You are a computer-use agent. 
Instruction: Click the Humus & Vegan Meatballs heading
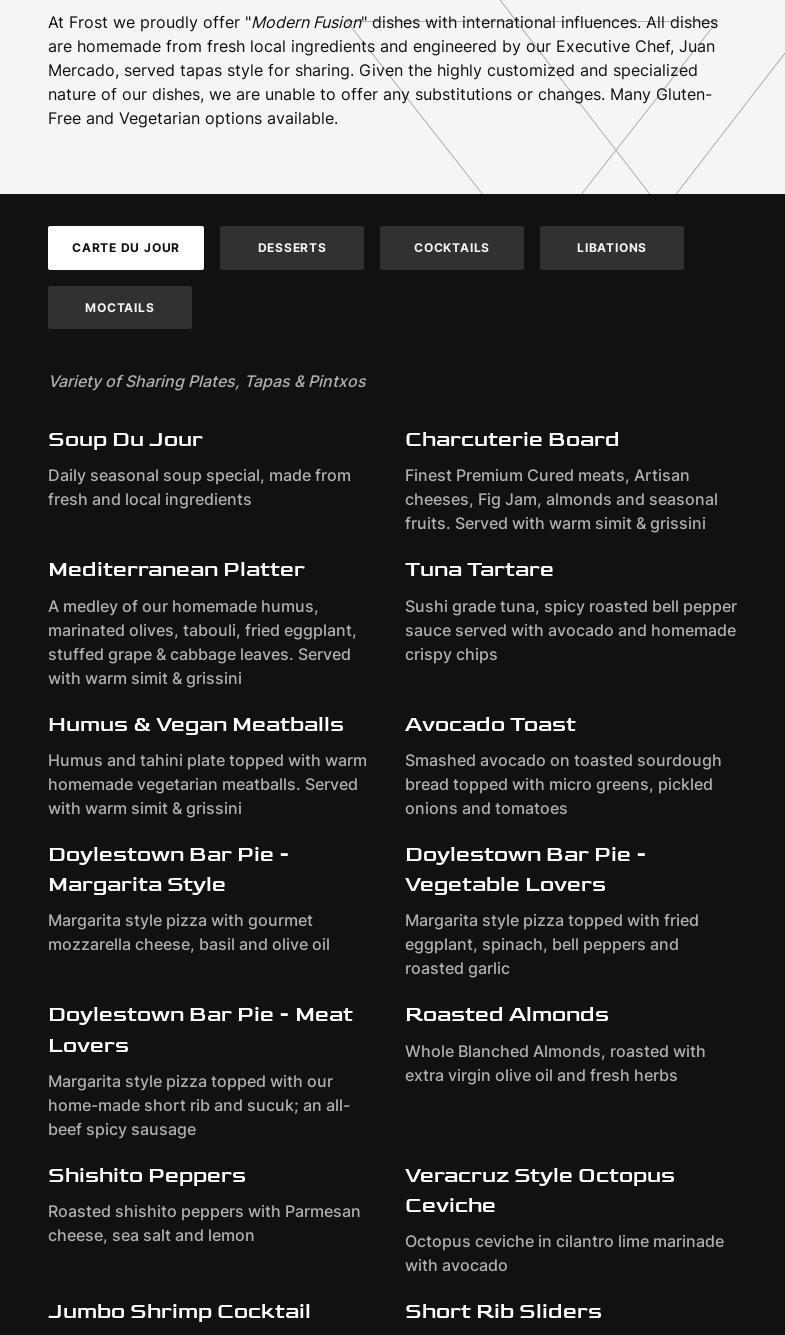pyautogui.click(x=196, y=724)
